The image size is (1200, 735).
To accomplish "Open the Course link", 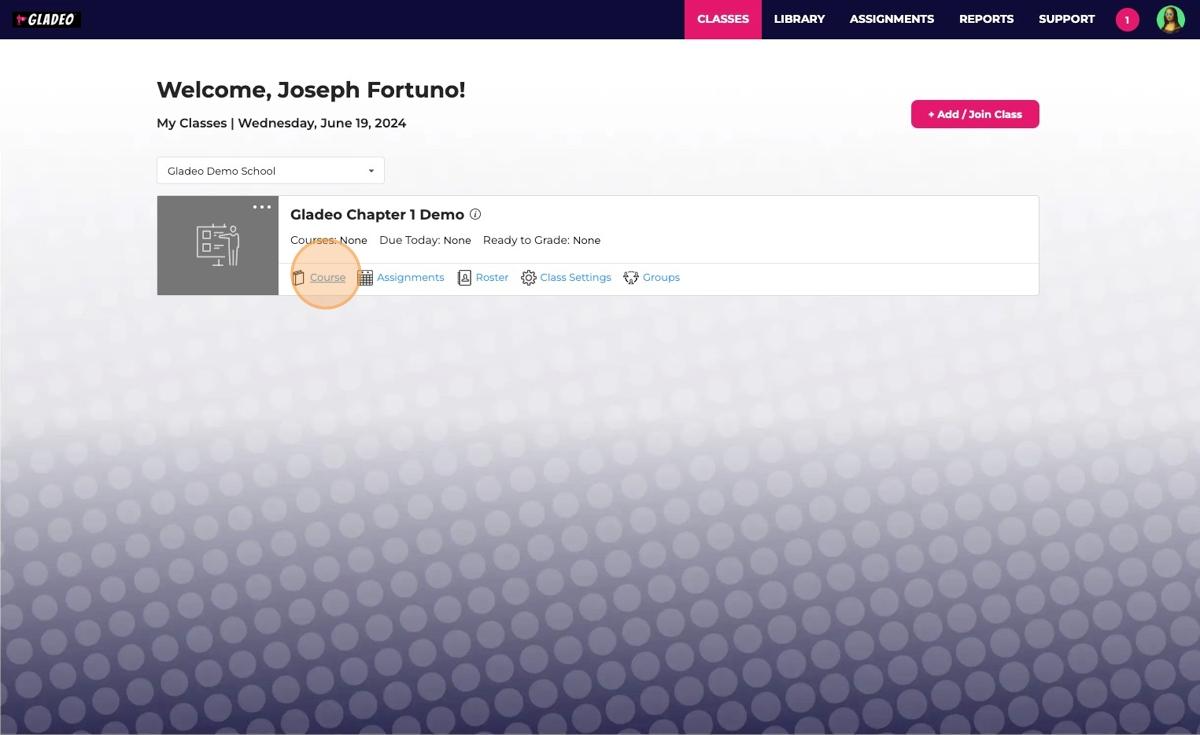I will (327, 277).
